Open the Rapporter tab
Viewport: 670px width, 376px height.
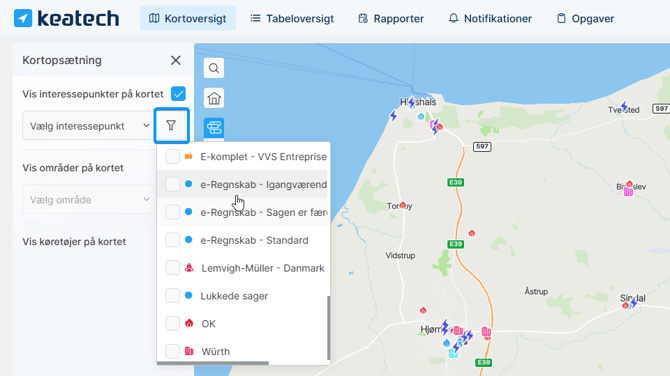click(391, 18)
